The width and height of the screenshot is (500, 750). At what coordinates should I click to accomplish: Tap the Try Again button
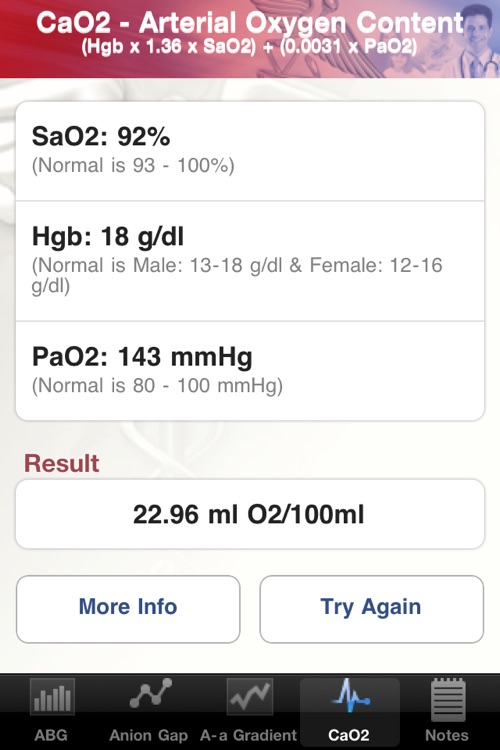(372, 609)
